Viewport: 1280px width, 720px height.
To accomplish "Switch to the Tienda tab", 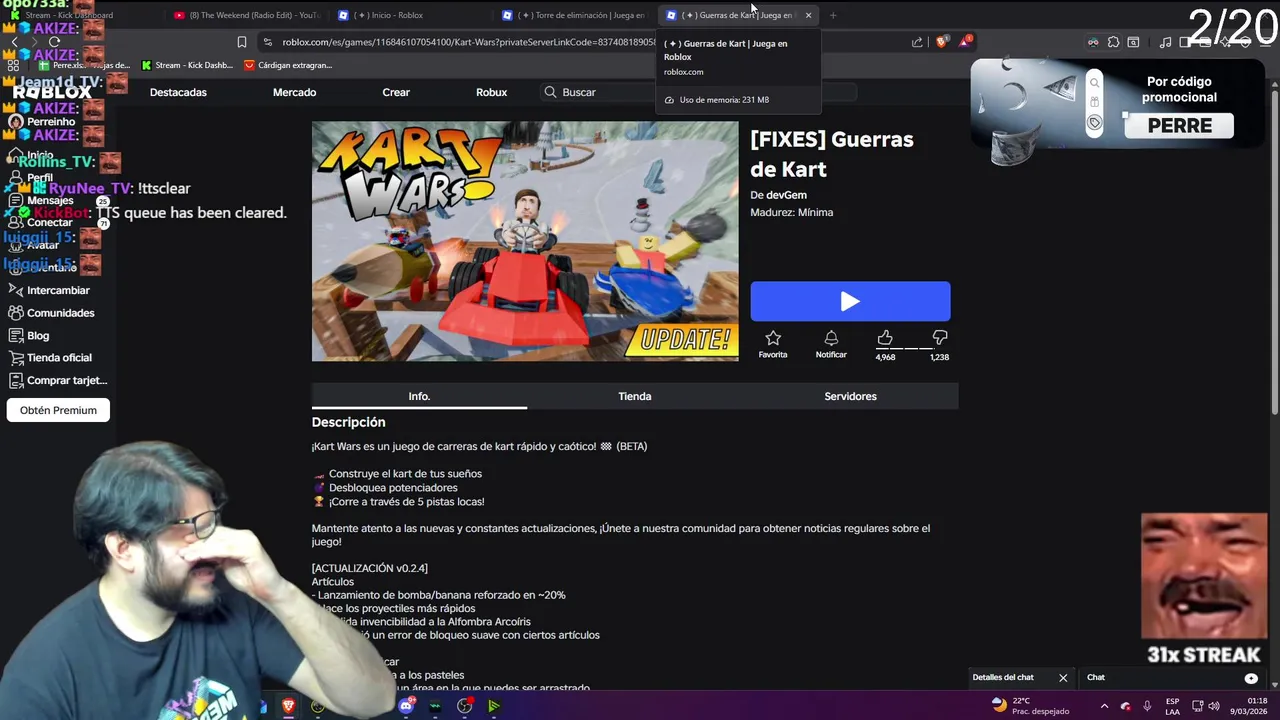I will 635,396.
